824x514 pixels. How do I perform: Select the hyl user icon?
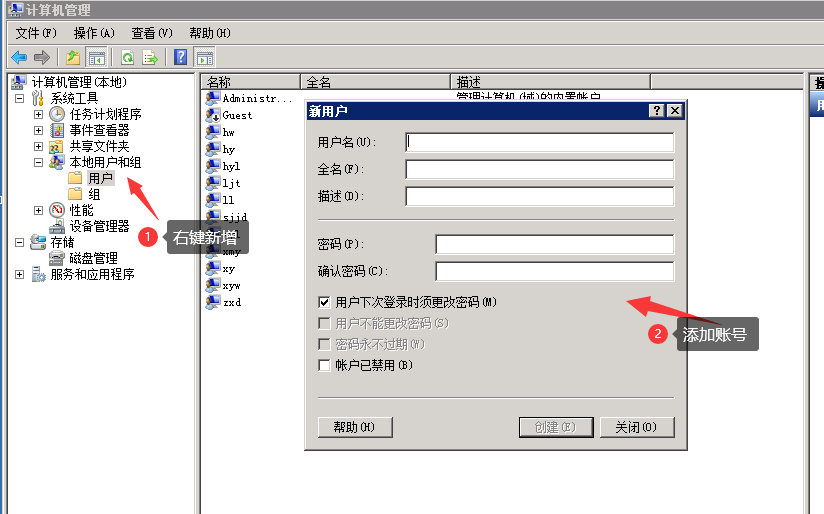tap(213, 166)
